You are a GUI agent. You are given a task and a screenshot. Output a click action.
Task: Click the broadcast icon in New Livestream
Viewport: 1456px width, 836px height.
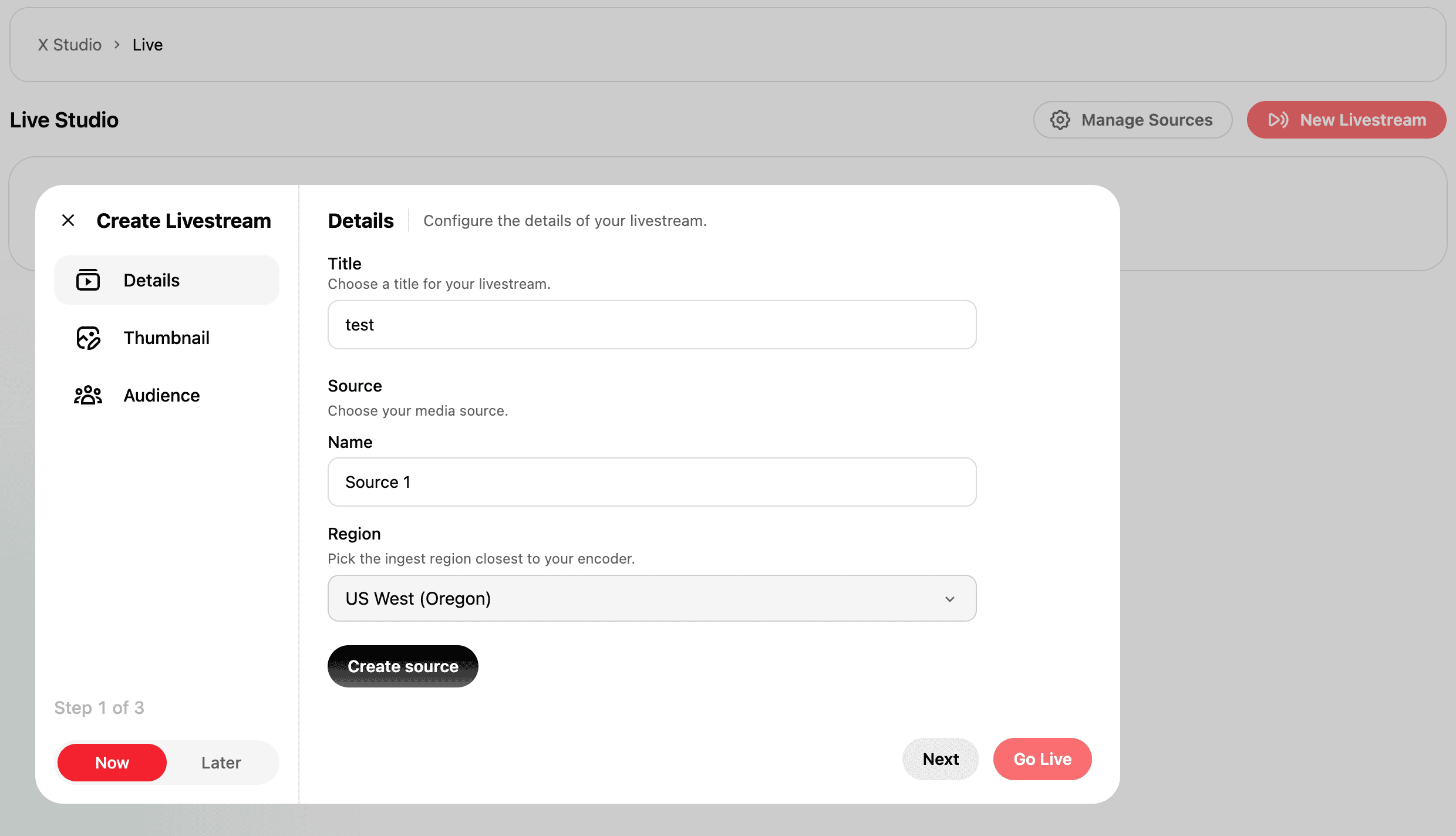pos(1278,120)
